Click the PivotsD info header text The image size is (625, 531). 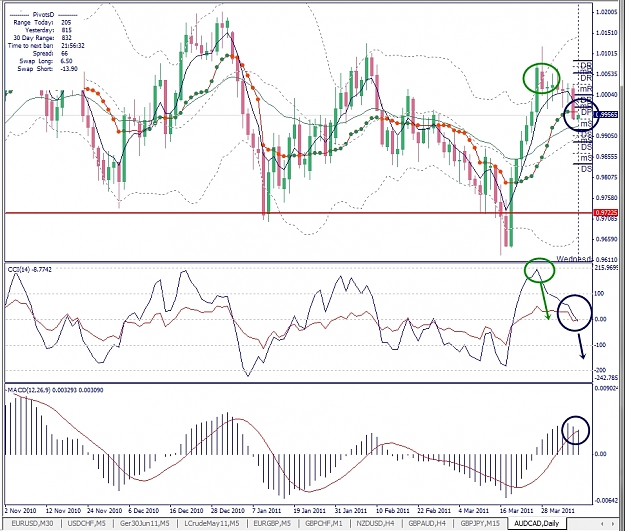pos(43,15)
